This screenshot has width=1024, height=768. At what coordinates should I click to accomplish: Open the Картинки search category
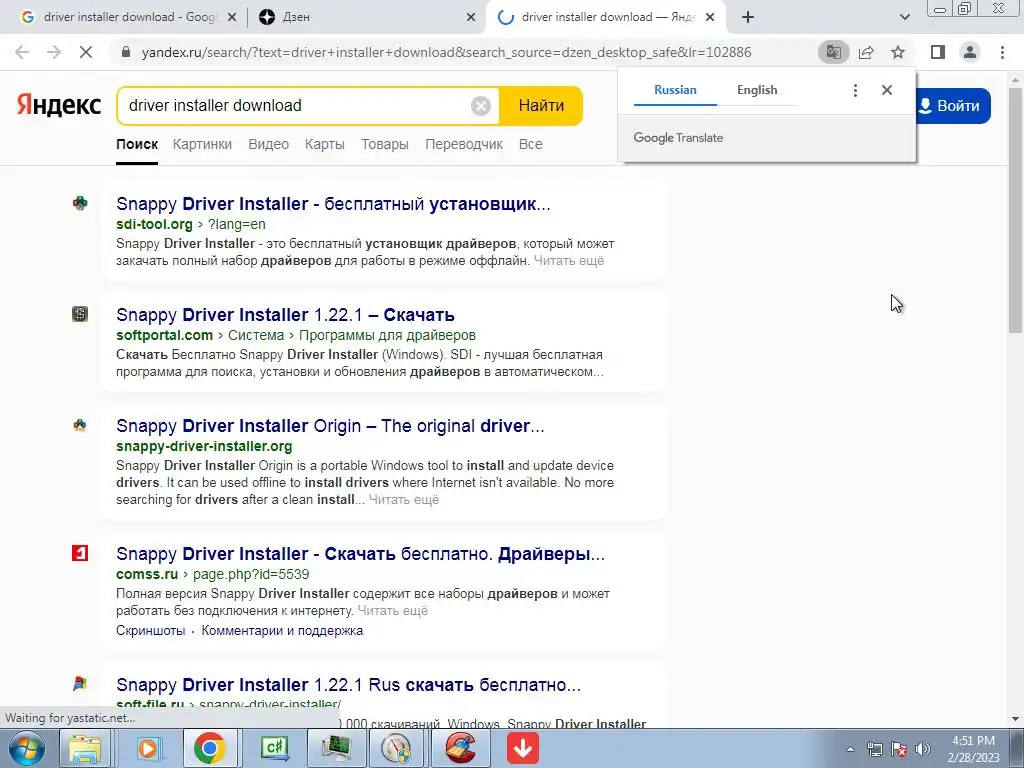point(202,144)
